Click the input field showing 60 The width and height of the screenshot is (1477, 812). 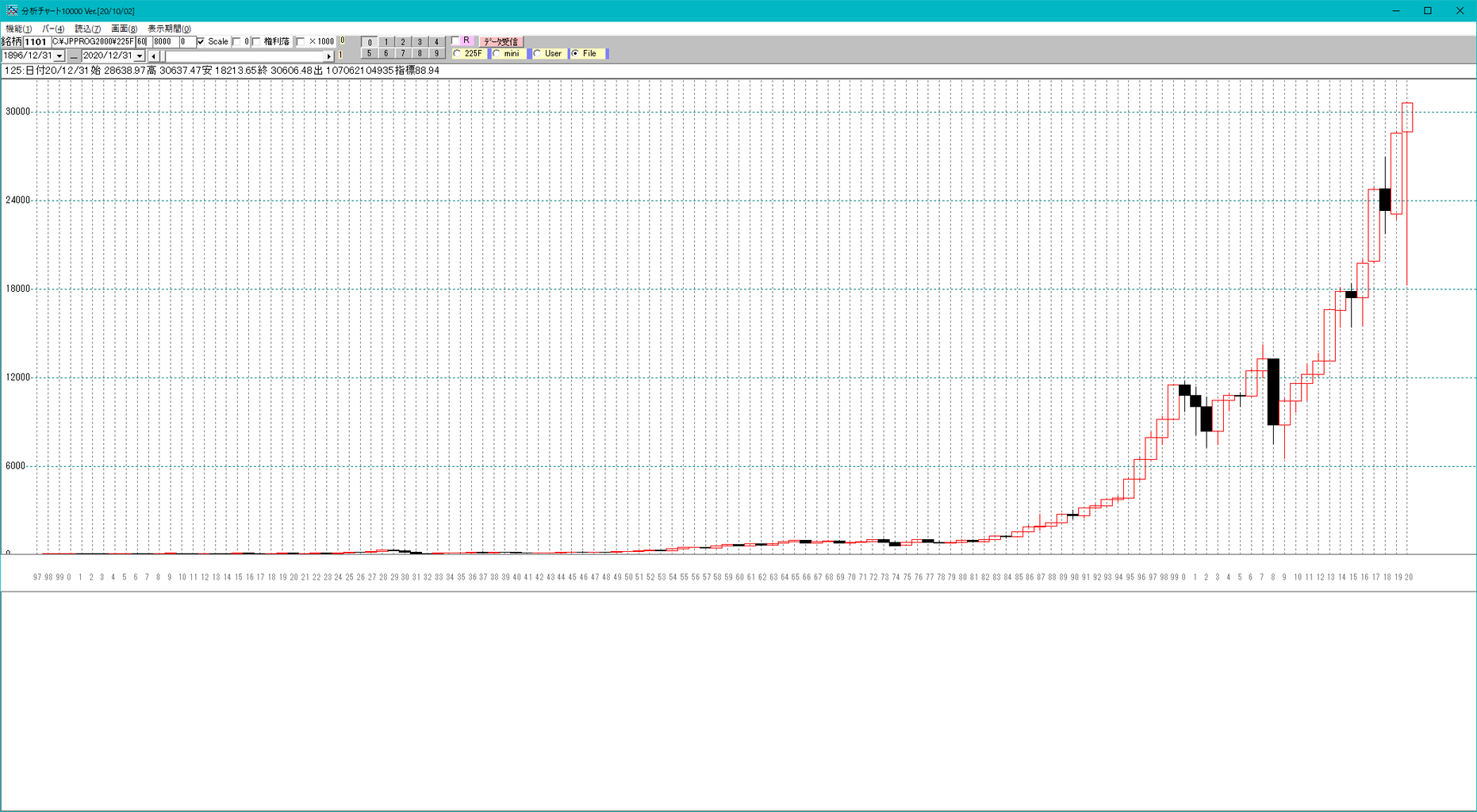[143, 41]
